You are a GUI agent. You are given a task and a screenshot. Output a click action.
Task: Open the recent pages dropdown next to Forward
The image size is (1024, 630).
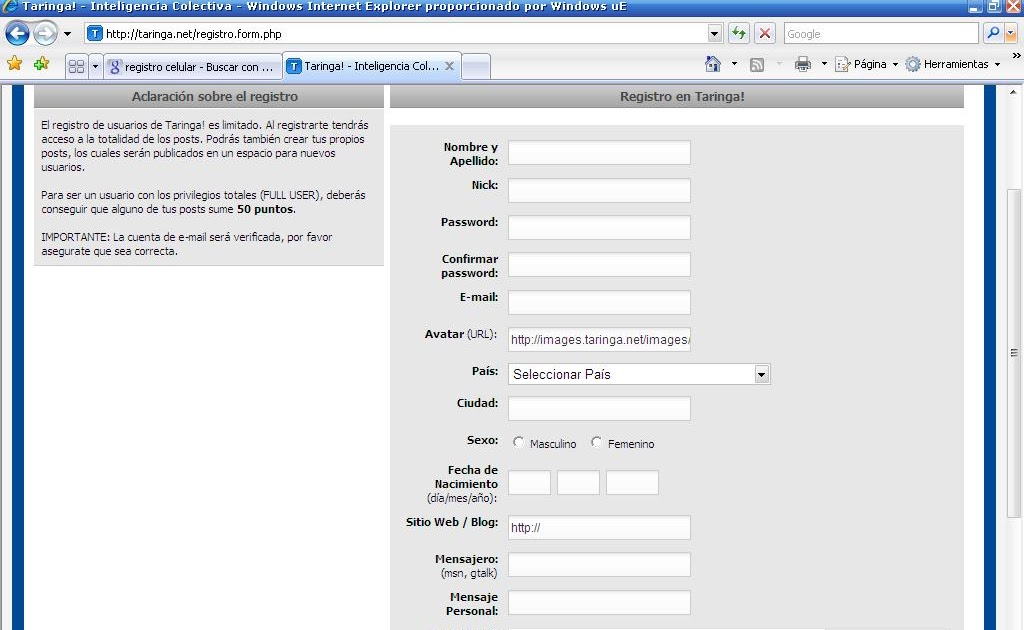67,33
